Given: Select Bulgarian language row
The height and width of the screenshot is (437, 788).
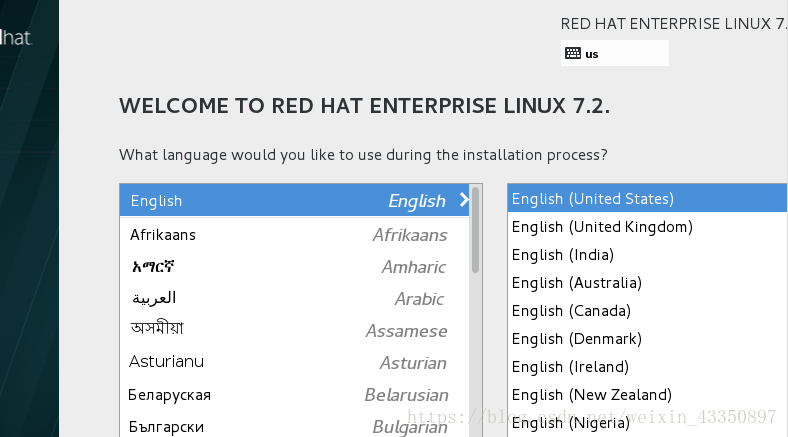Looking at the screenshot, I should click(x=294, y=425).
